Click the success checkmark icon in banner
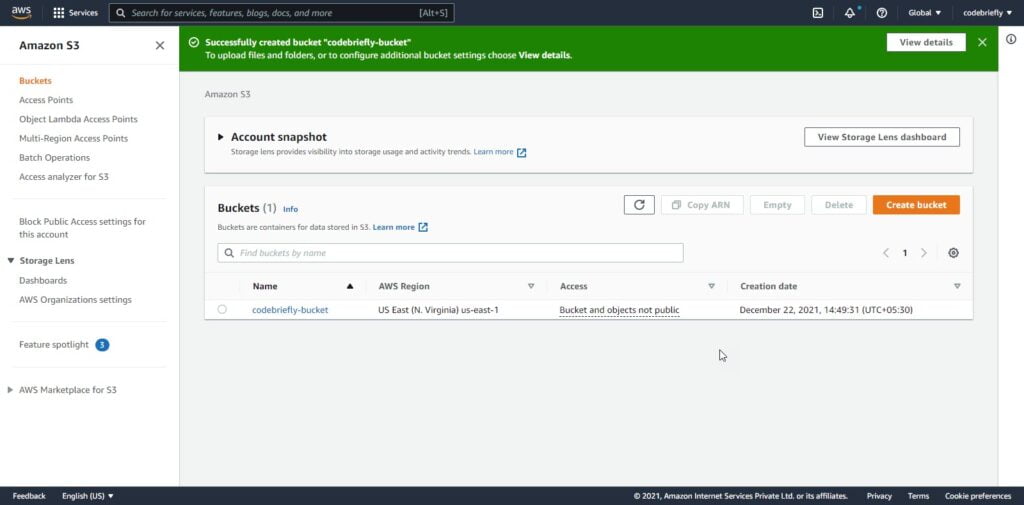This screenshot has width=1024, height=505. (193, 42)
